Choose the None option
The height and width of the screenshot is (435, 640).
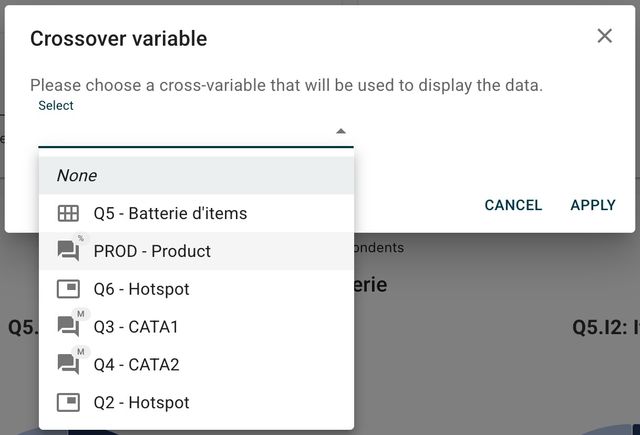pos(77,175)
